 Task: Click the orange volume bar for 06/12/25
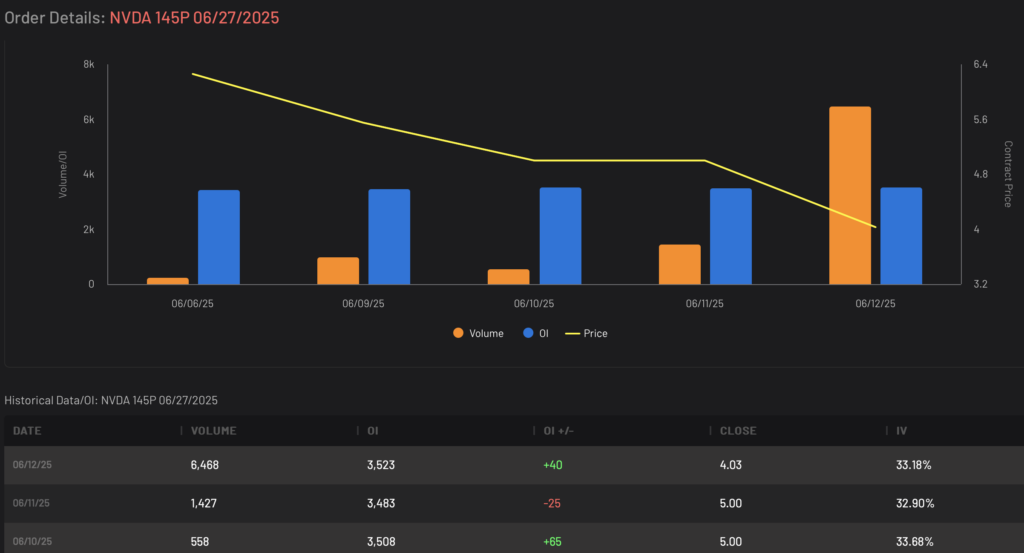point(850,195)
